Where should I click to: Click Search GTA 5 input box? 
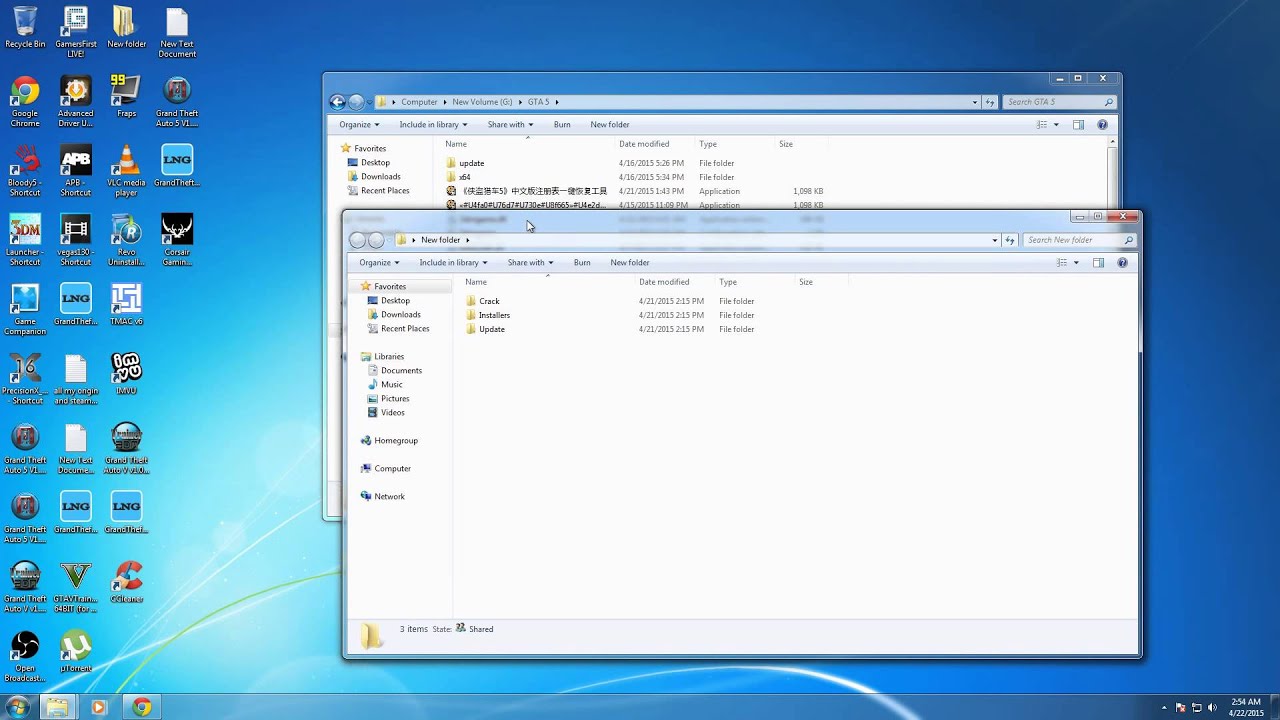tap(1060, 102)
